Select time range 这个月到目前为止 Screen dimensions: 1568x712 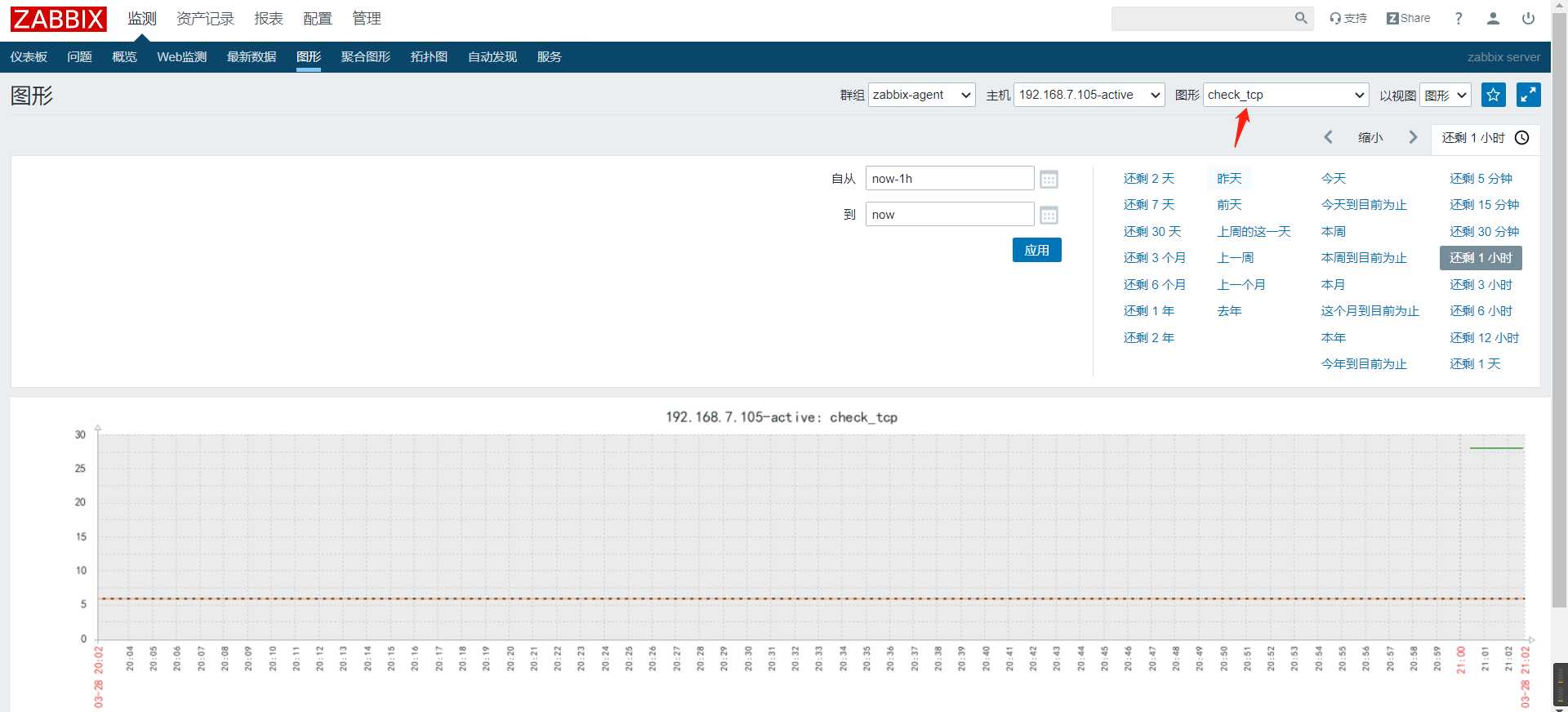click(x=1370, y=310)
